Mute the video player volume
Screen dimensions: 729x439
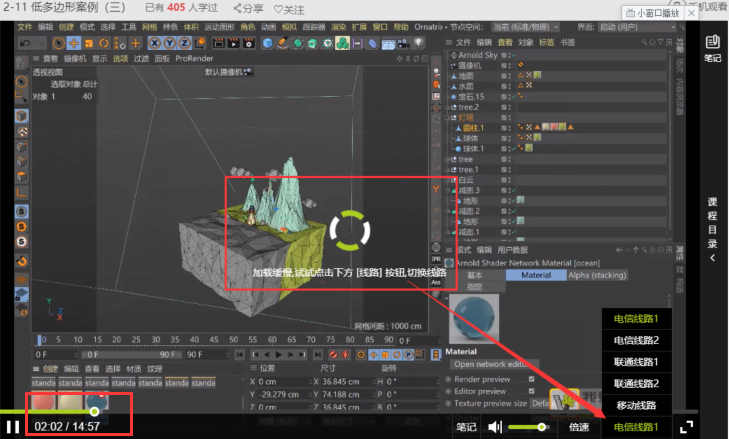coord(495,427)
